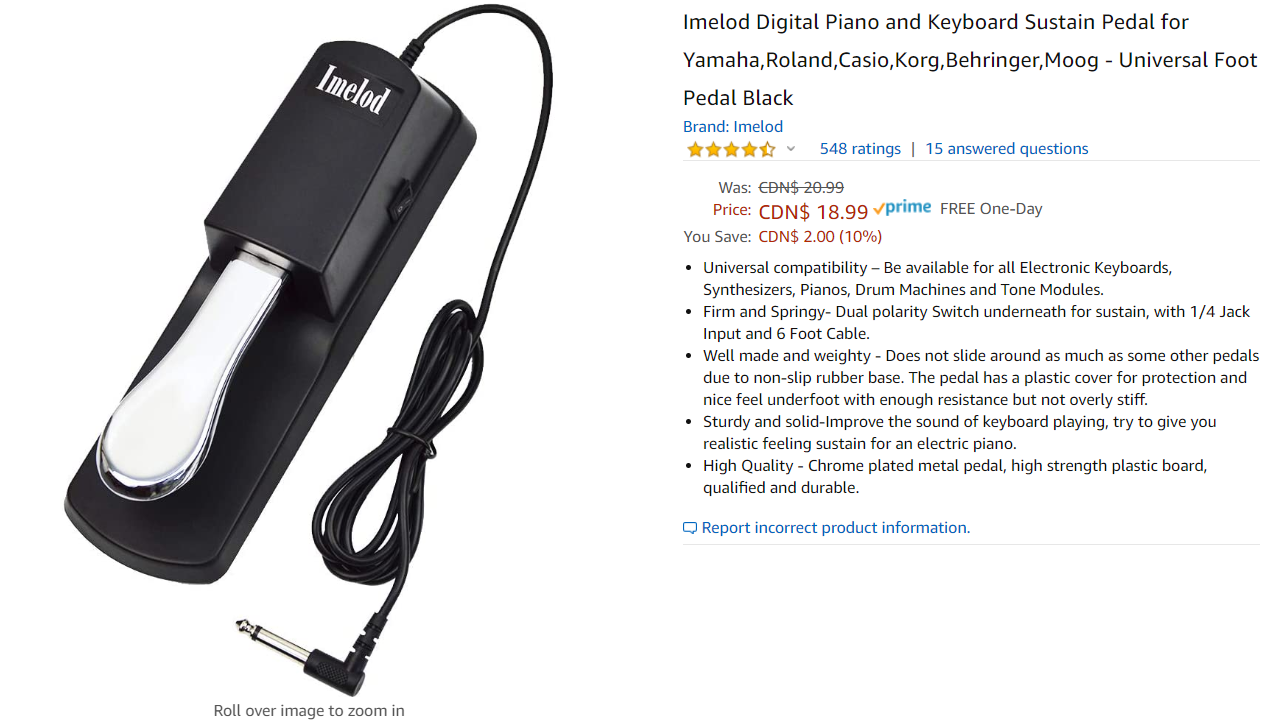Click the Roll over image to zoom caption
Image resolution: width=1284 pixels, height=723 pixels.
pos(309,711)
